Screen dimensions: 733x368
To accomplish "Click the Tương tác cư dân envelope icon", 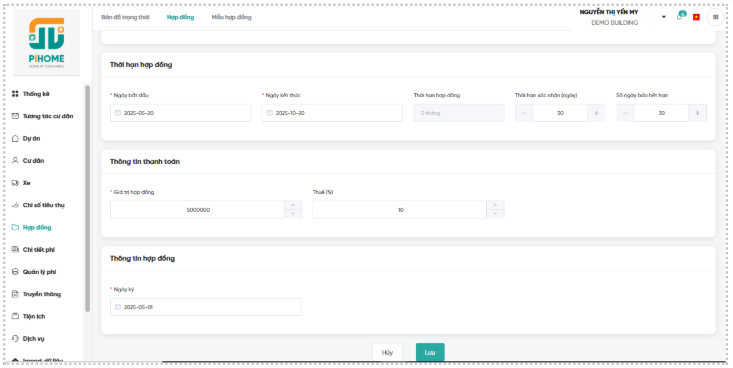I will (15, 116).
